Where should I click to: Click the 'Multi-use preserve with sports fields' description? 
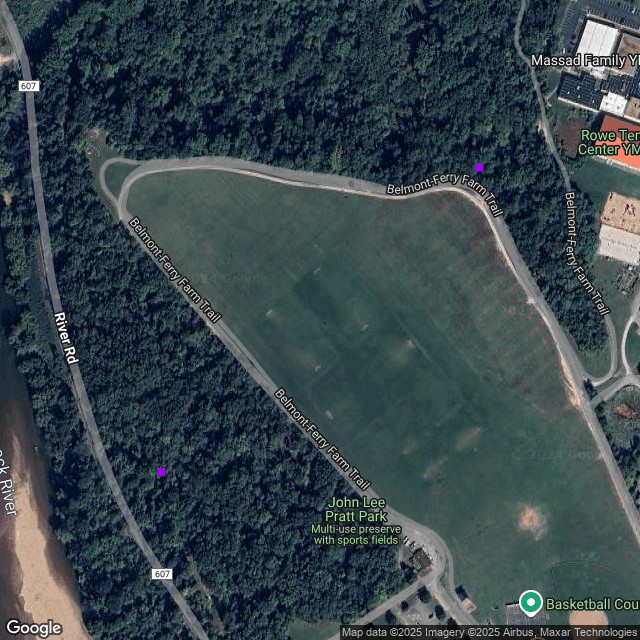(356, 535)
